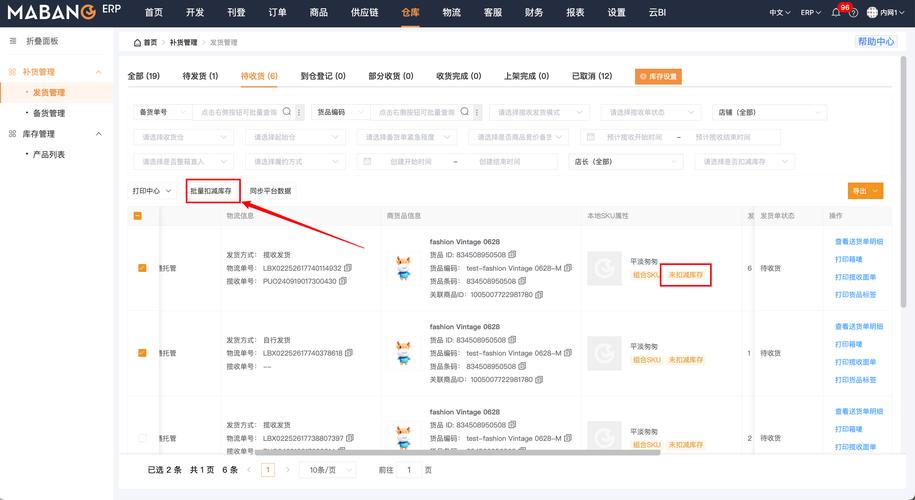
Task: Select 备货管理 in the sidebar
Action: pyautogui.click(x=48, y=113)
